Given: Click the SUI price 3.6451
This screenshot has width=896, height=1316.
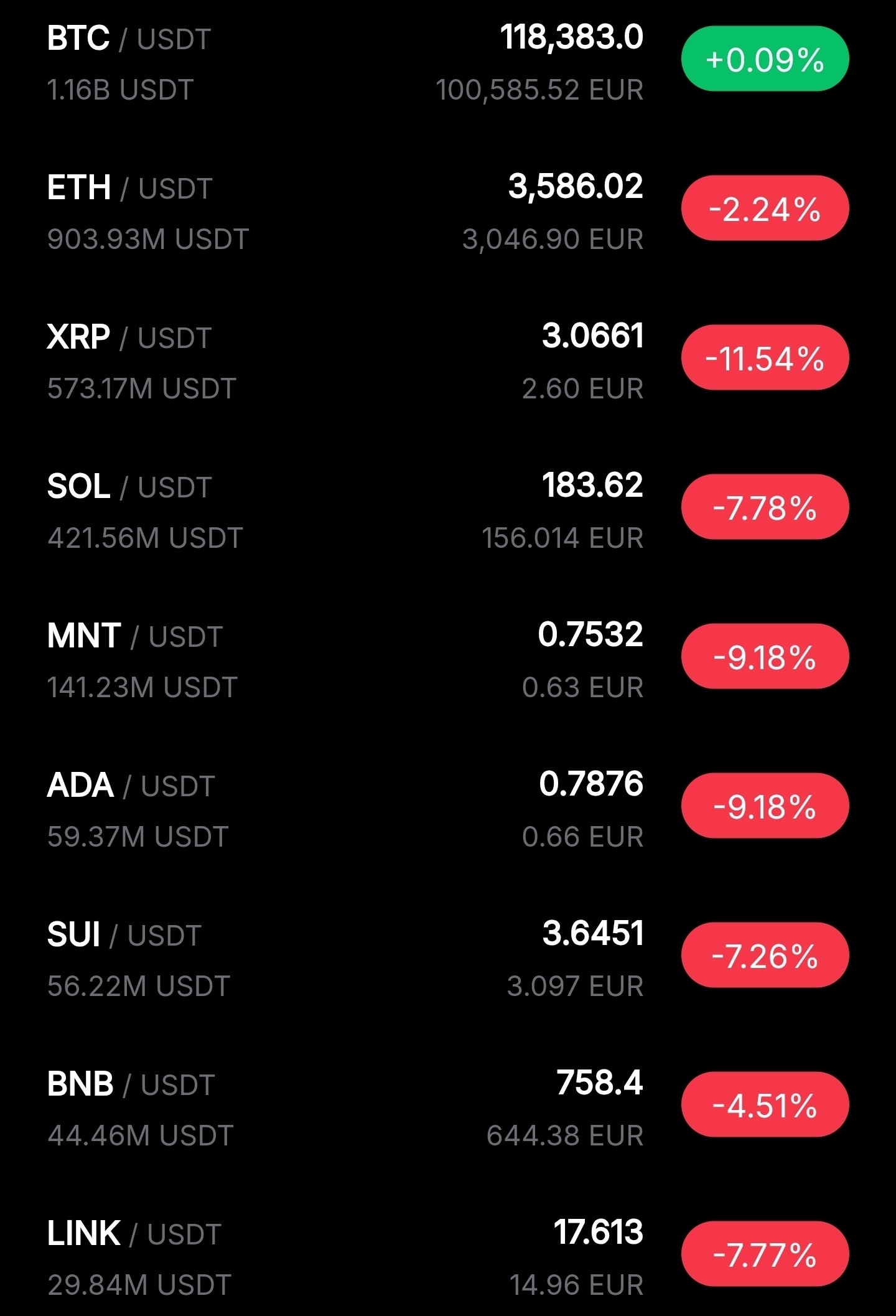Looking at the screenshot, I should coord(592,933).
